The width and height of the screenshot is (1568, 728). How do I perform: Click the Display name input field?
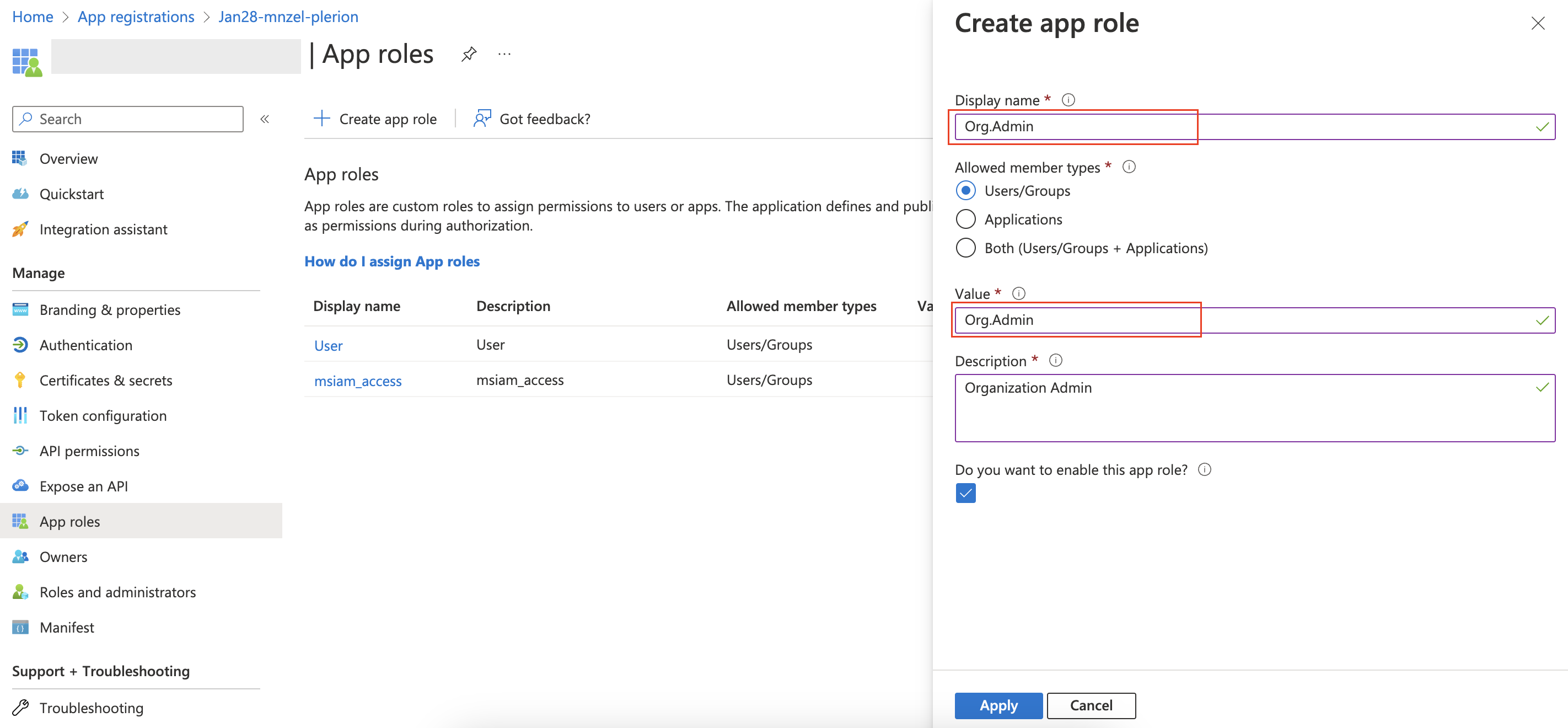click(1254, 127)
